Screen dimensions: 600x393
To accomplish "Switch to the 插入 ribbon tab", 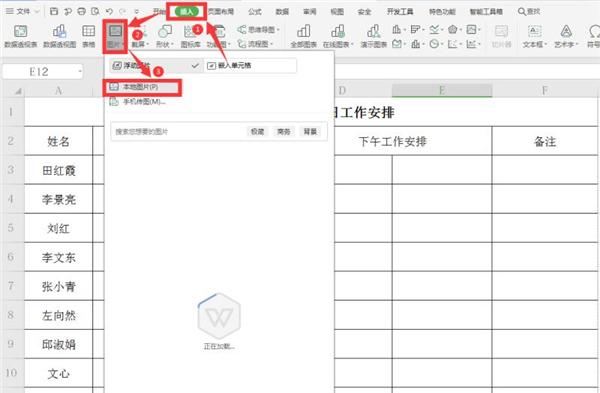I will [x=187, y=11].
